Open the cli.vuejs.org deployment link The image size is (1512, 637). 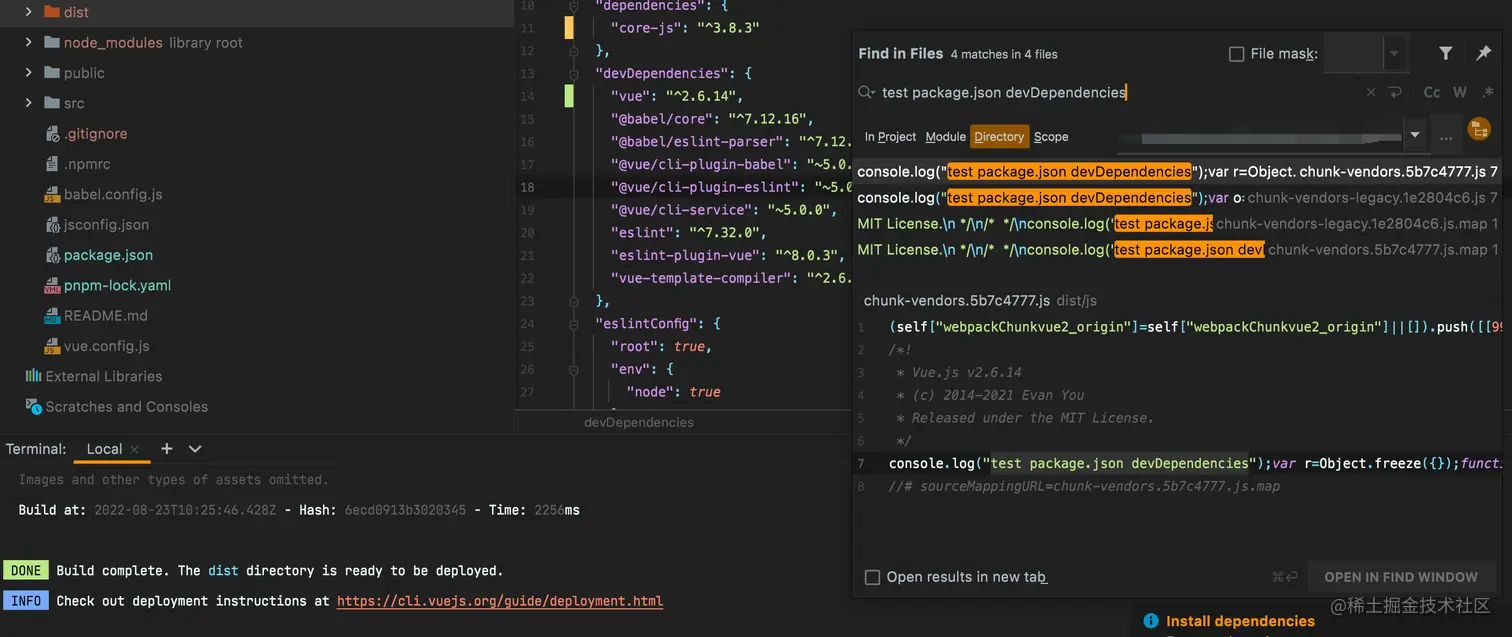coord(500,601)
